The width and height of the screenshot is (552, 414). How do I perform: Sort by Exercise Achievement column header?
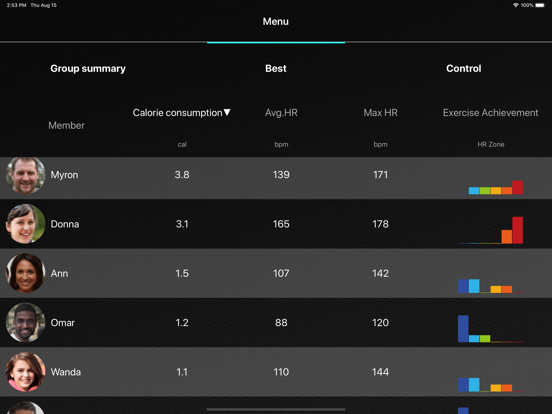490,113
